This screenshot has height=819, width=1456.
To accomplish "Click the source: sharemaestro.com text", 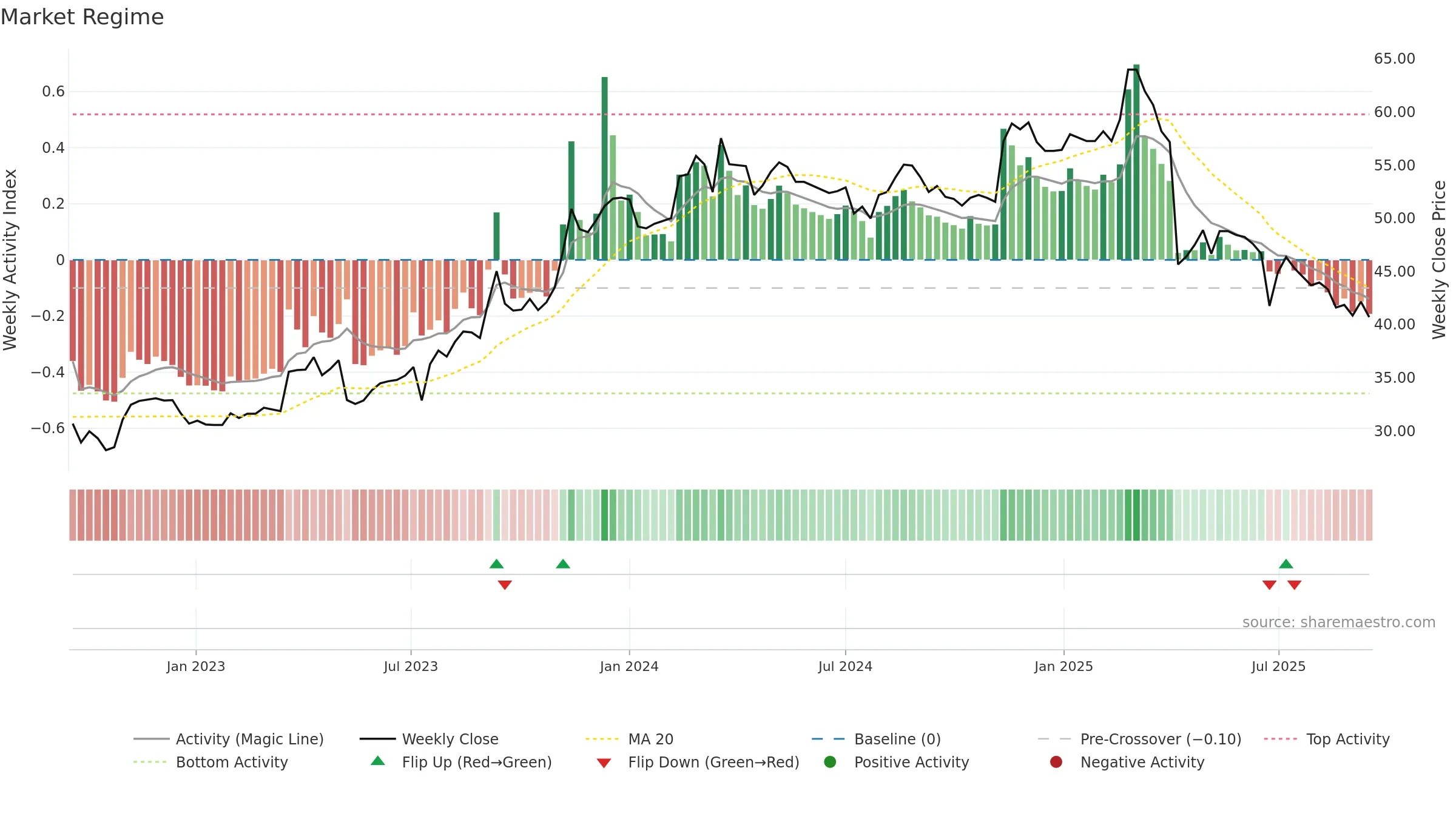I will click(x=1339, y=622).
